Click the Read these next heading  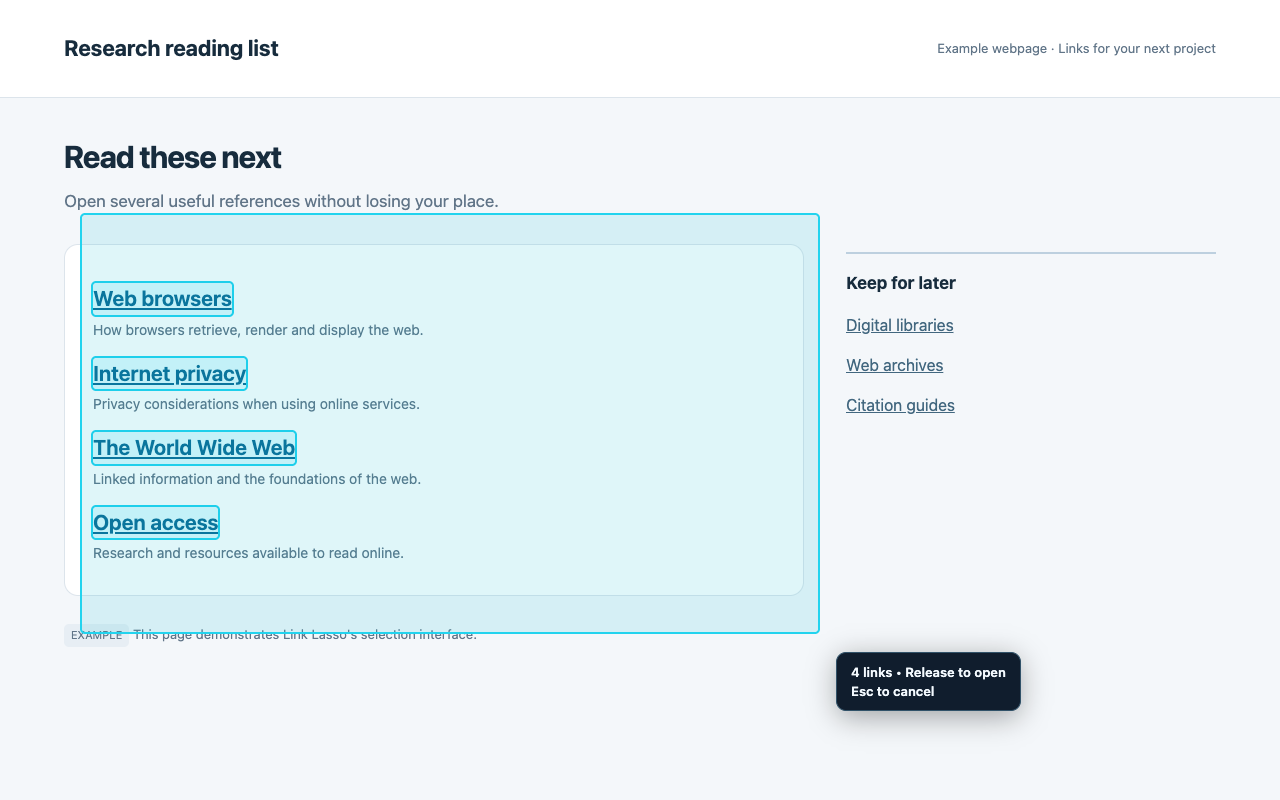tap(172, 157)
